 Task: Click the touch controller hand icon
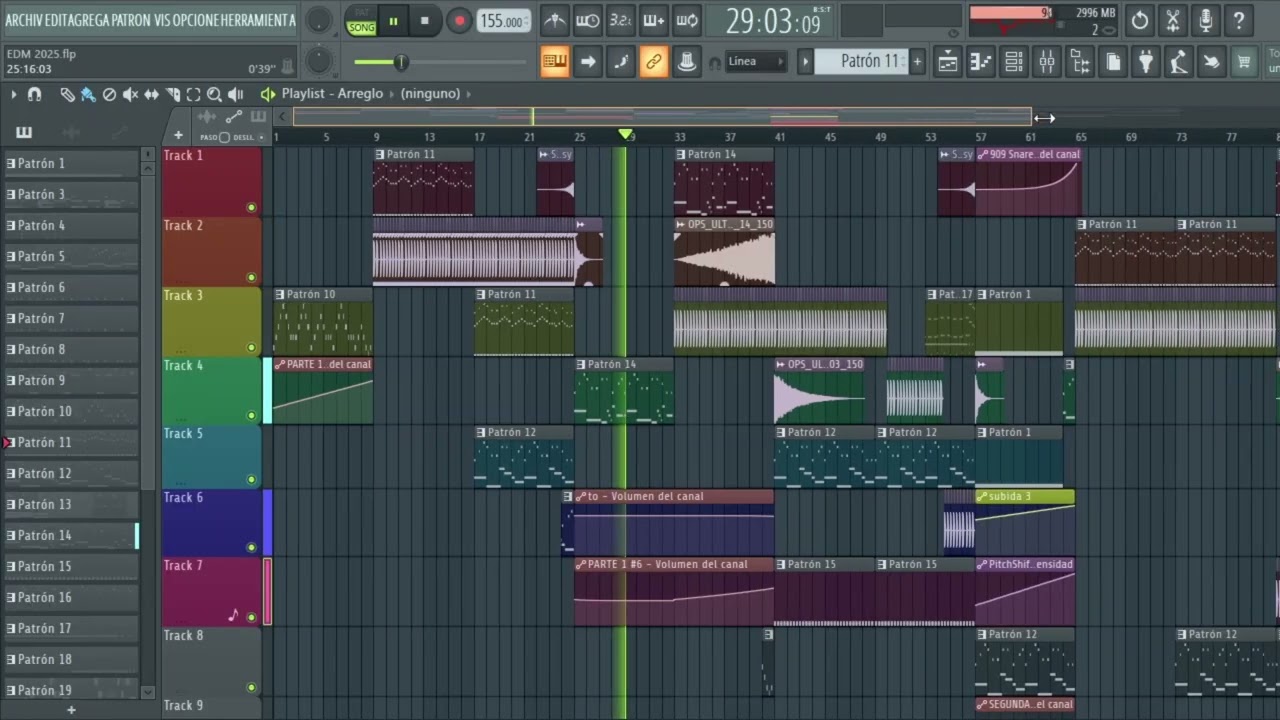pyautogui.click(x=1212, y=62)
